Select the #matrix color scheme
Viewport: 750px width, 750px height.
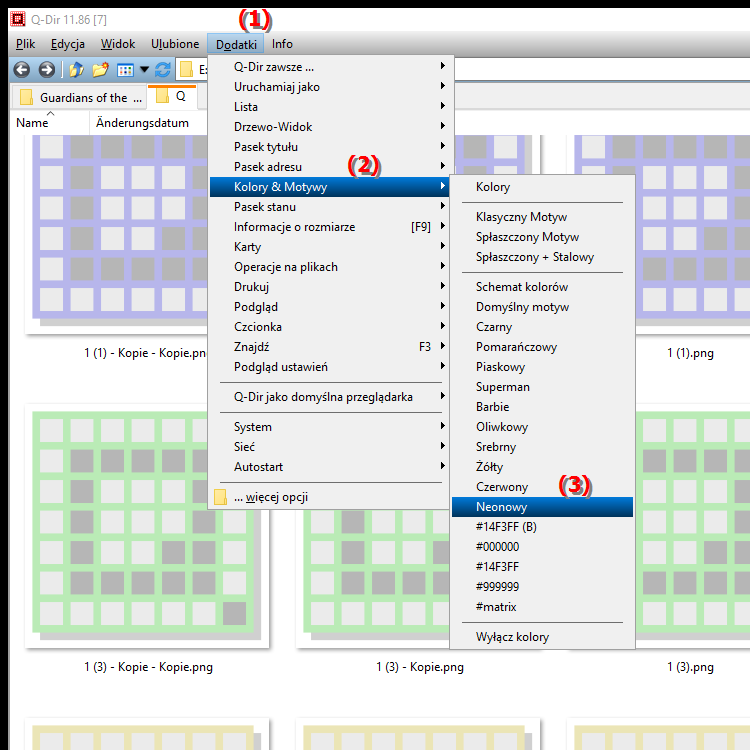coord(542,607)
